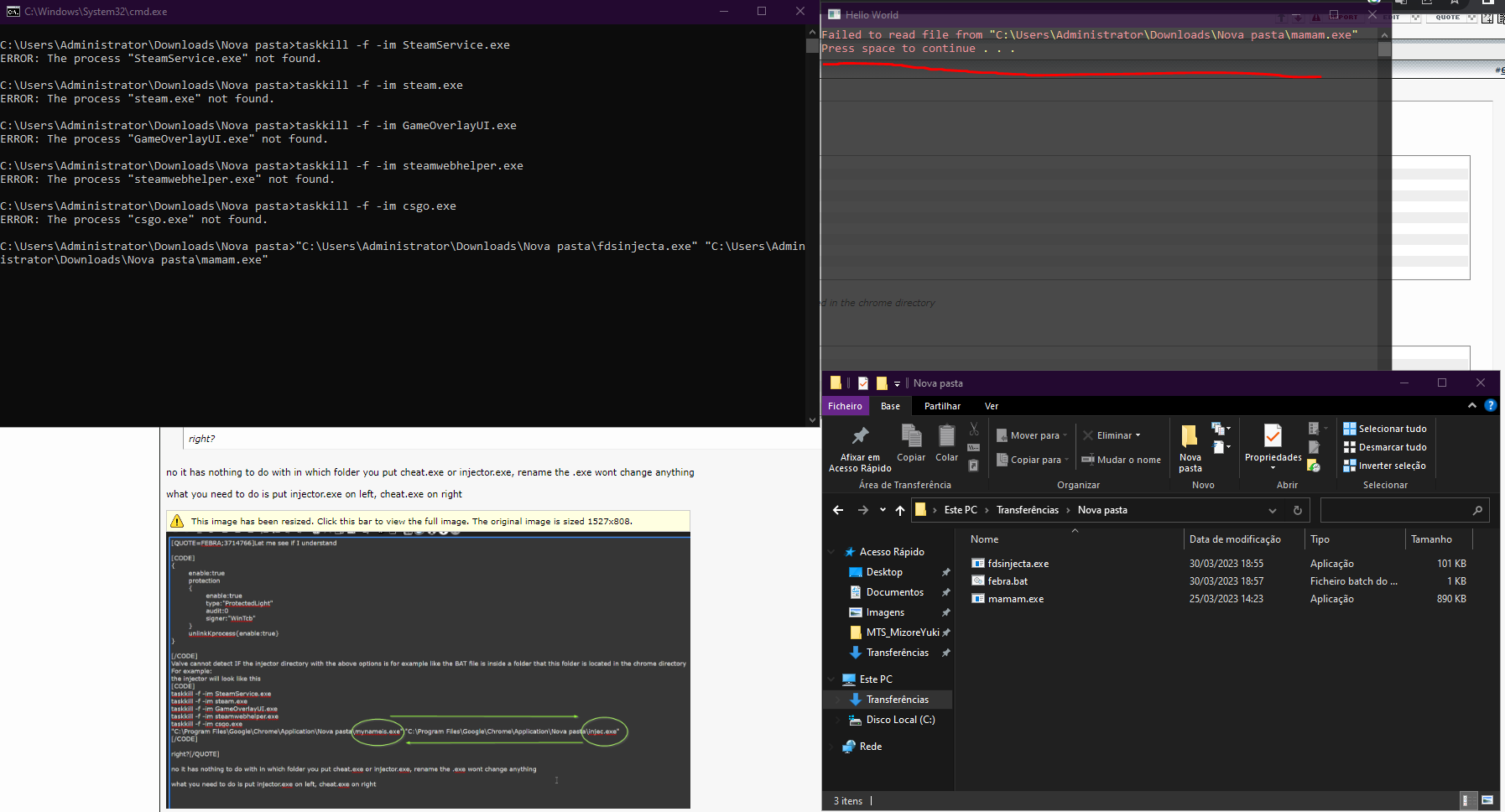
Task: Click Selecionar tudo button
Action: coord(1385,429)
